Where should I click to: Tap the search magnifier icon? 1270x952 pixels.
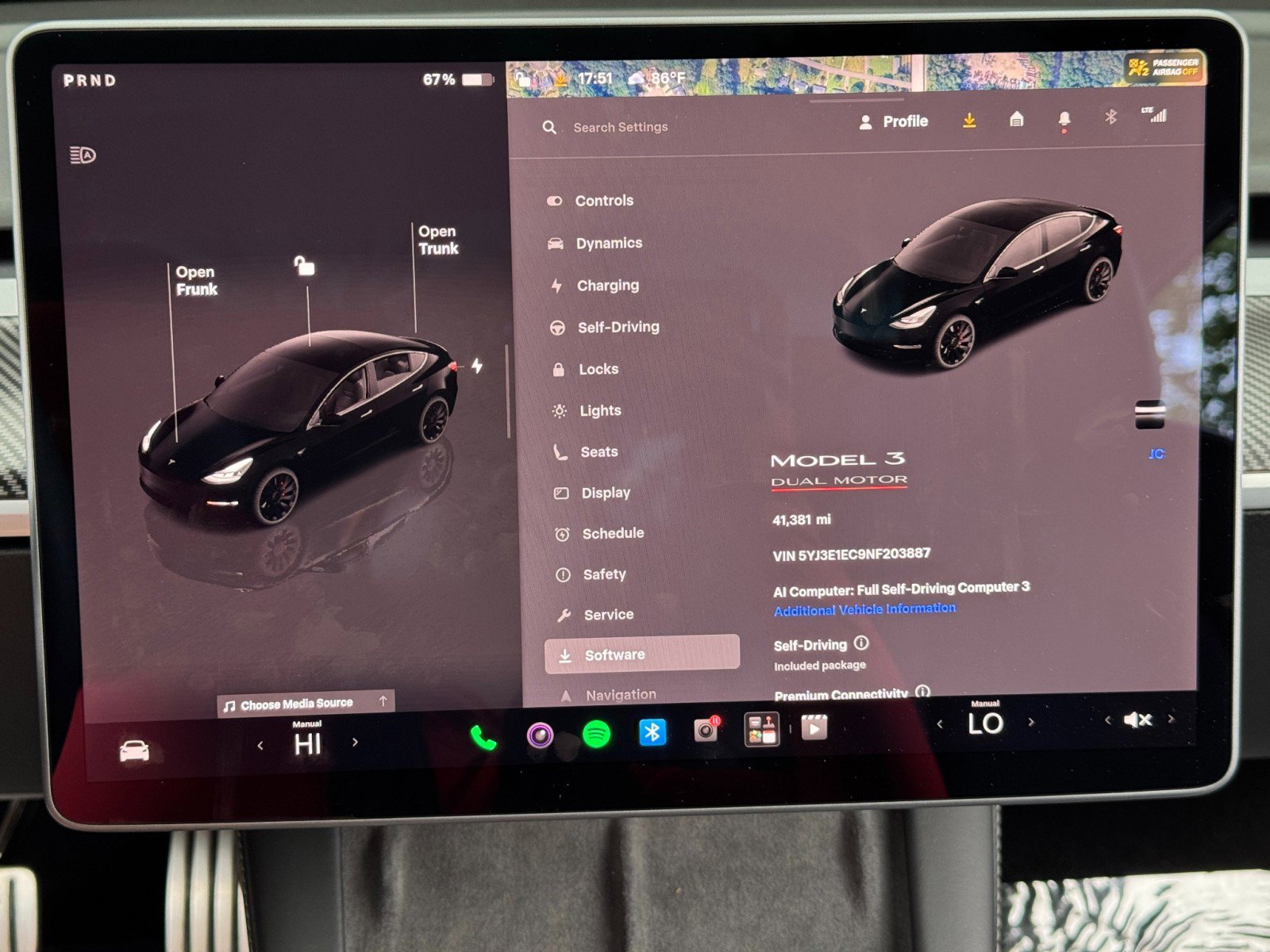[549, 127]
